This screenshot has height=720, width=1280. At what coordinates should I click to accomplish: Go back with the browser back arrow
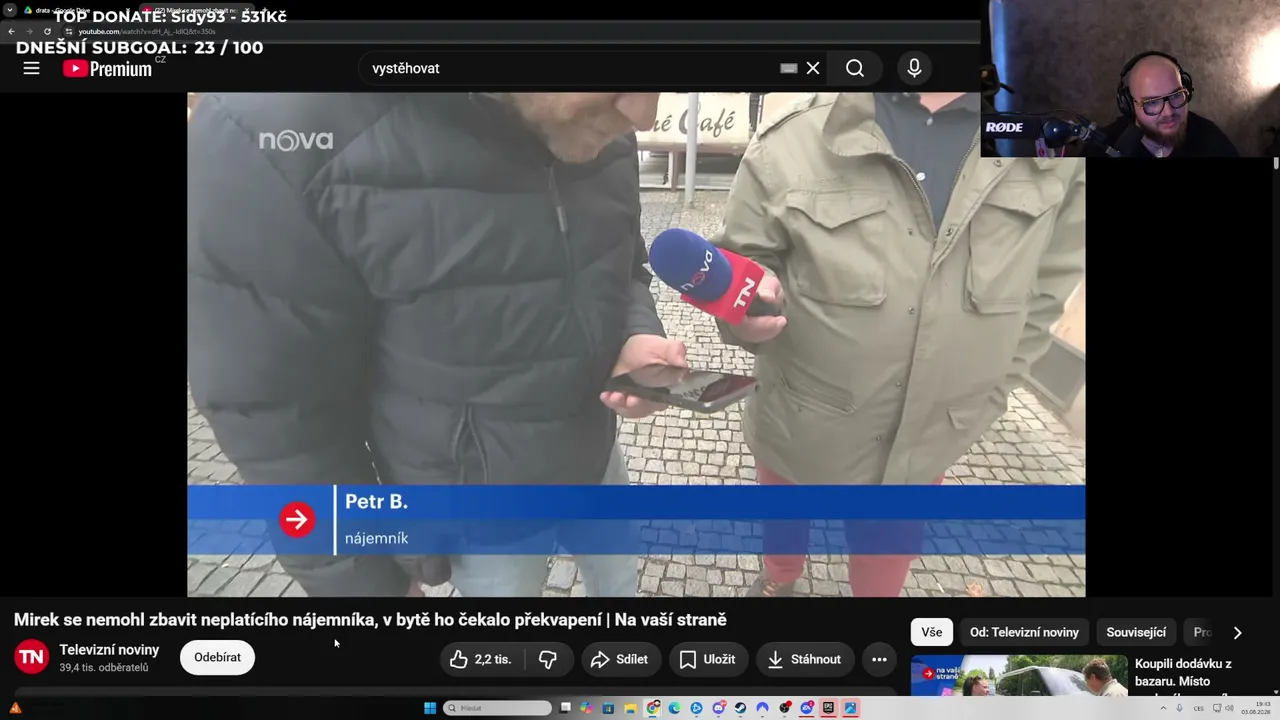coord(12,31)
